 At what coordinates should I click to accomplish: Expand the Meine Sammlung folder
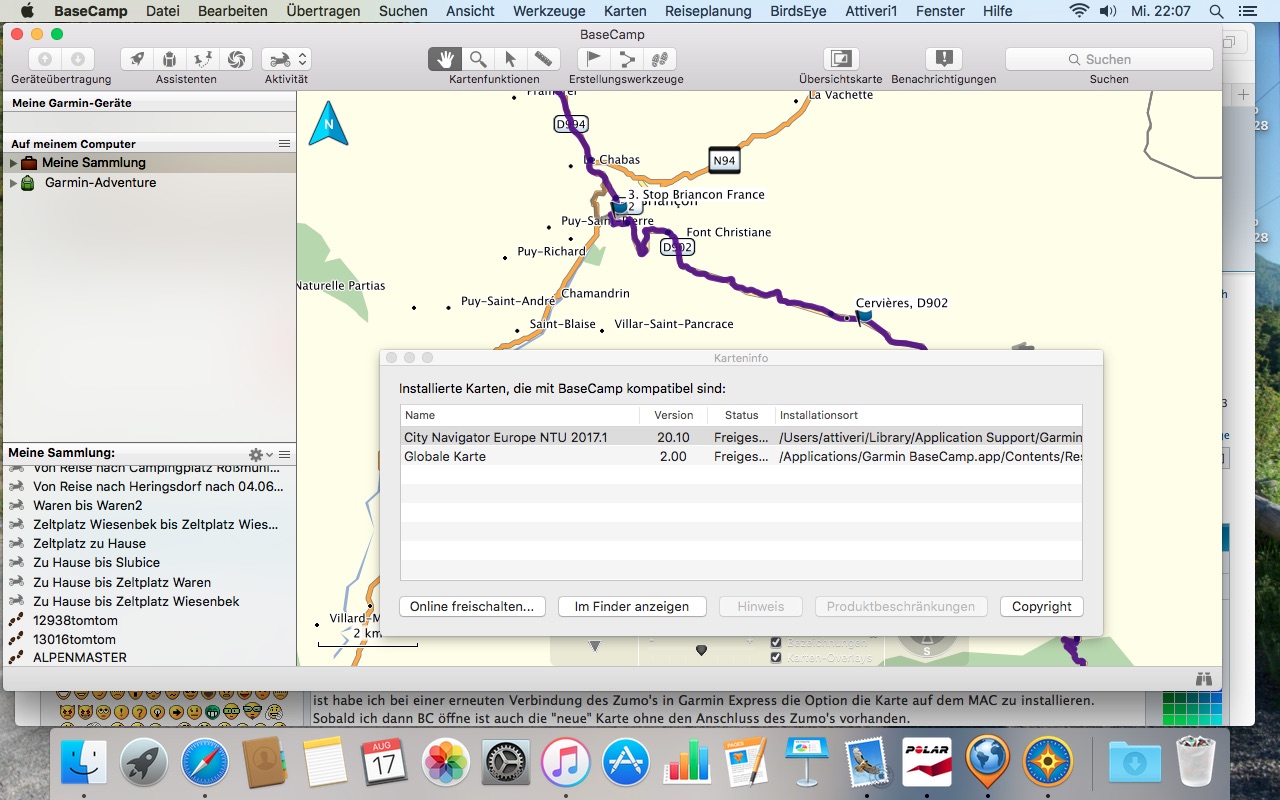click(x=13, y=163)
